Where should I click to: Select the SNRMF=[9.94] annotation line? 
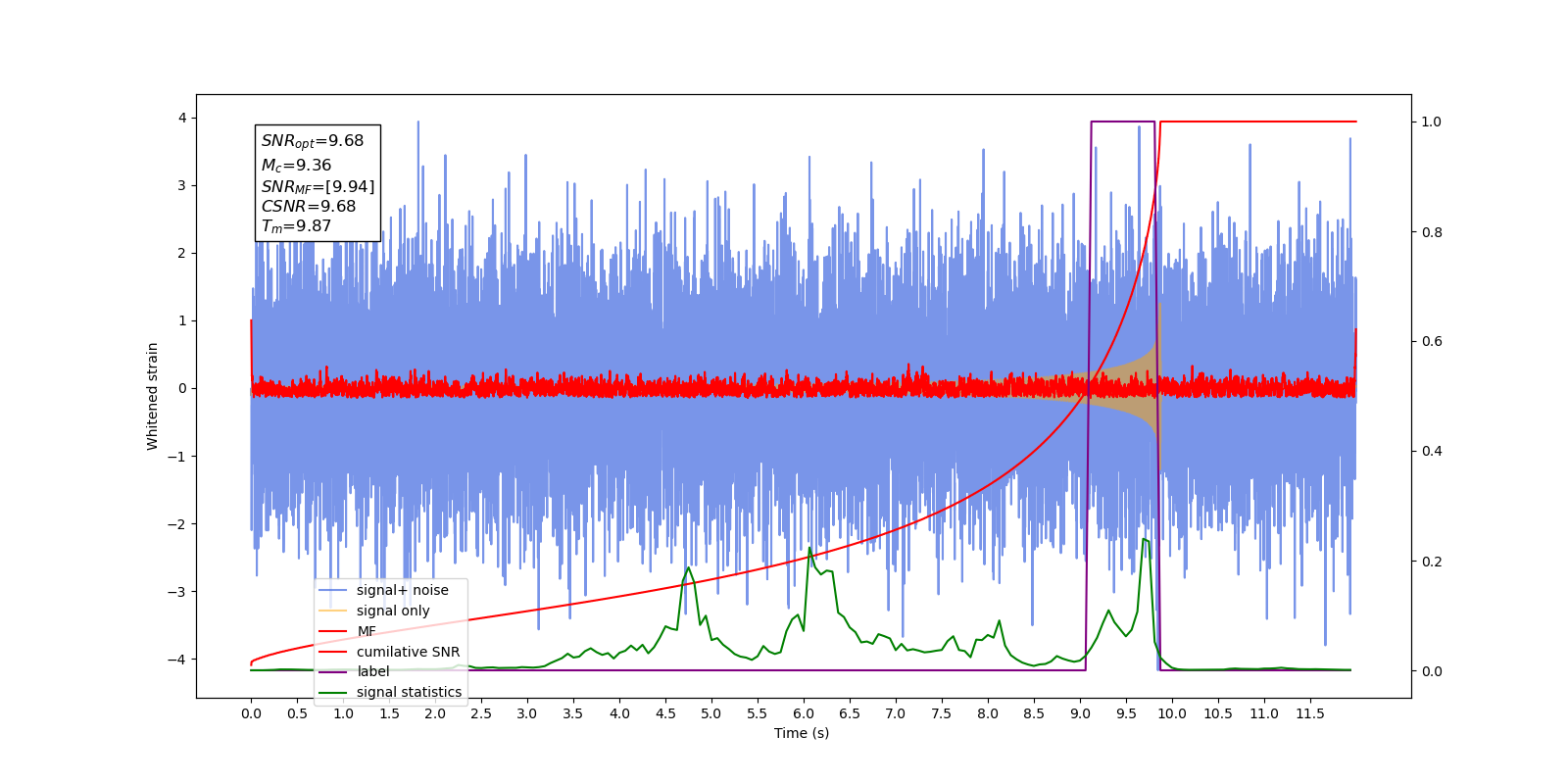pyautogui.click(x=318, y=186)
